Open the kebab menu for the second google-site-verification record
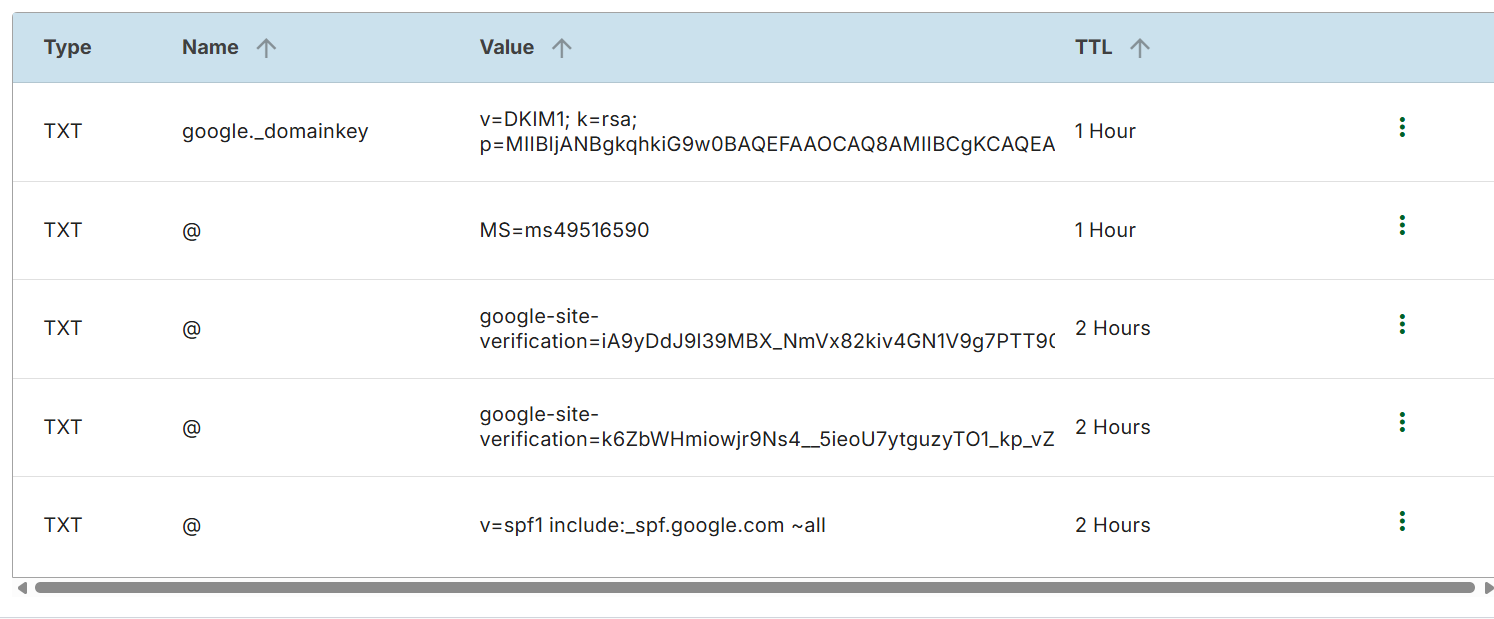1494x619 pixels. (1403, 422)
